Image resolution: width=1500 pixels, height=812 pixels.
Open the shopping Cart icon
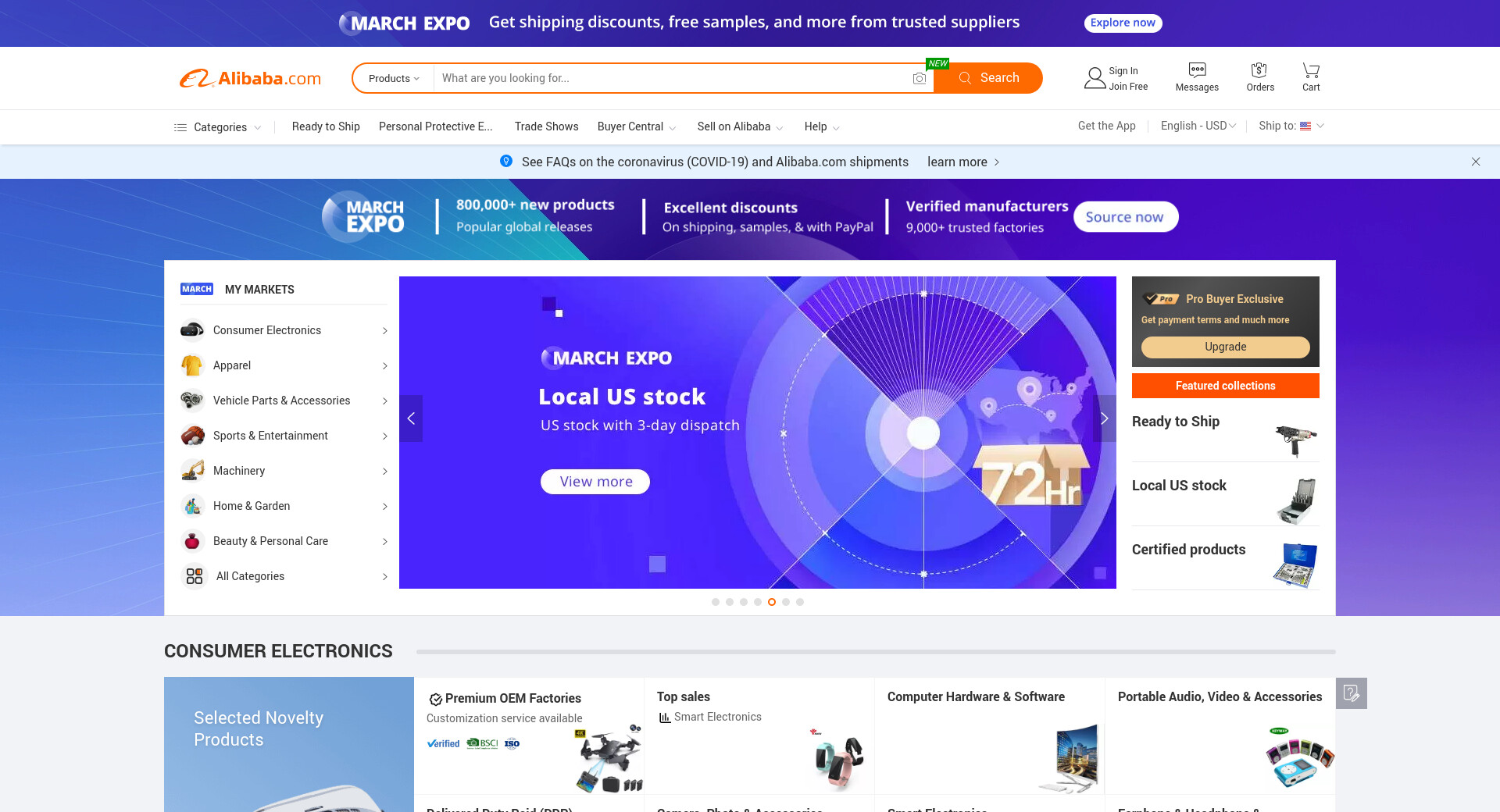tap(1311, 70)
